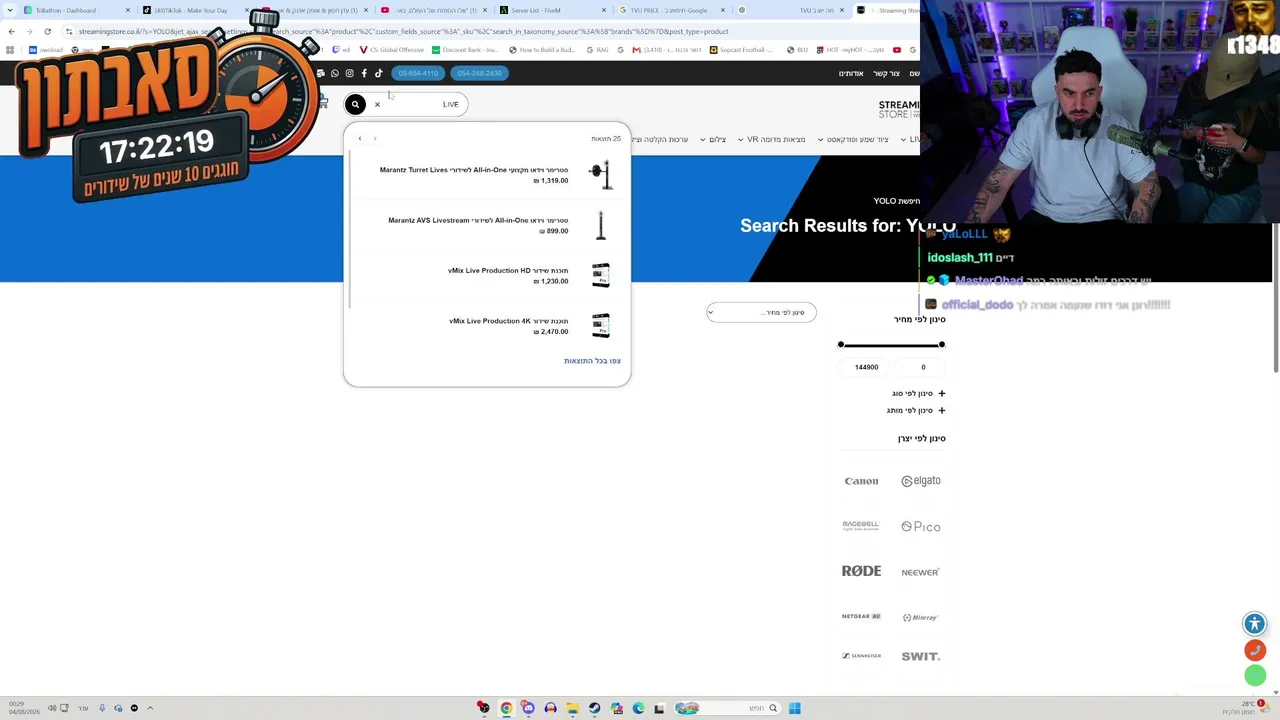Image resolution: width=1280 pixels, height=720 pixels.
Task: Filter by SWIT brand logo
Action: click(x=921, y=657)
